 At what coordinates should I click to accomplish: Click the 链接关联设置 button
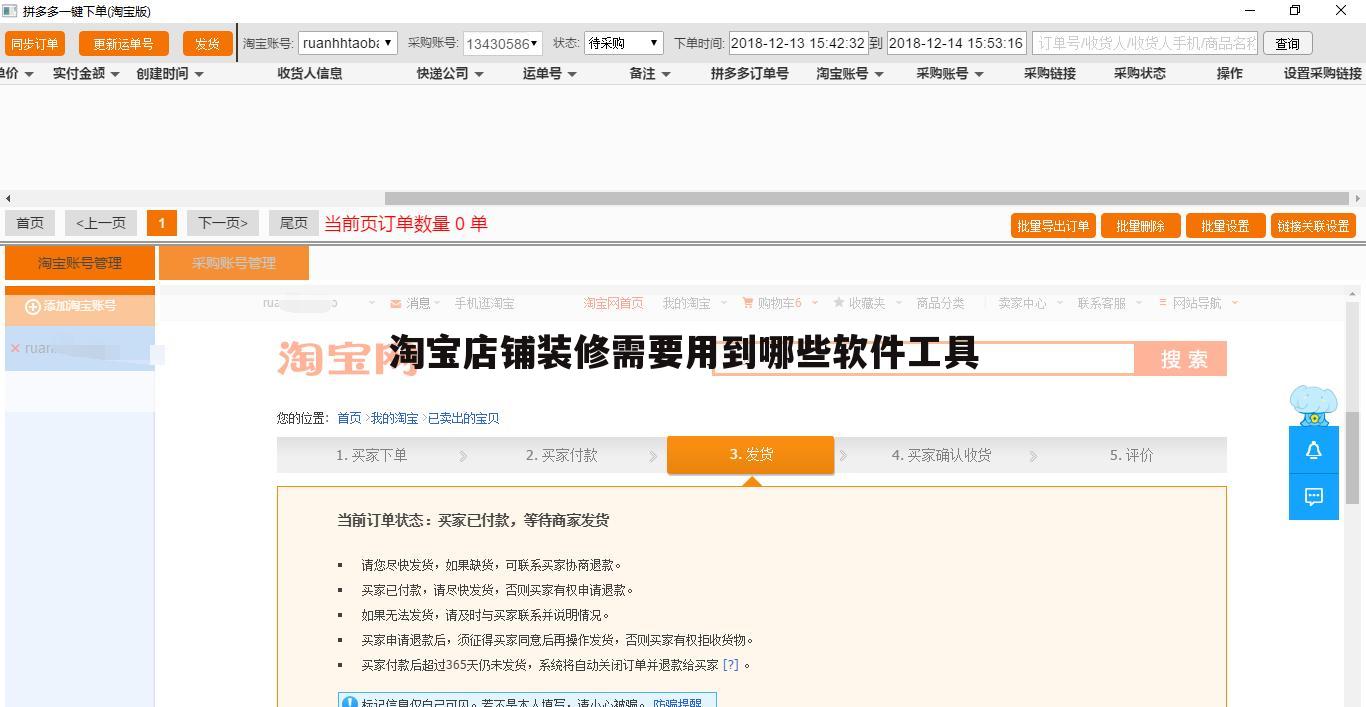(1313, 226)
